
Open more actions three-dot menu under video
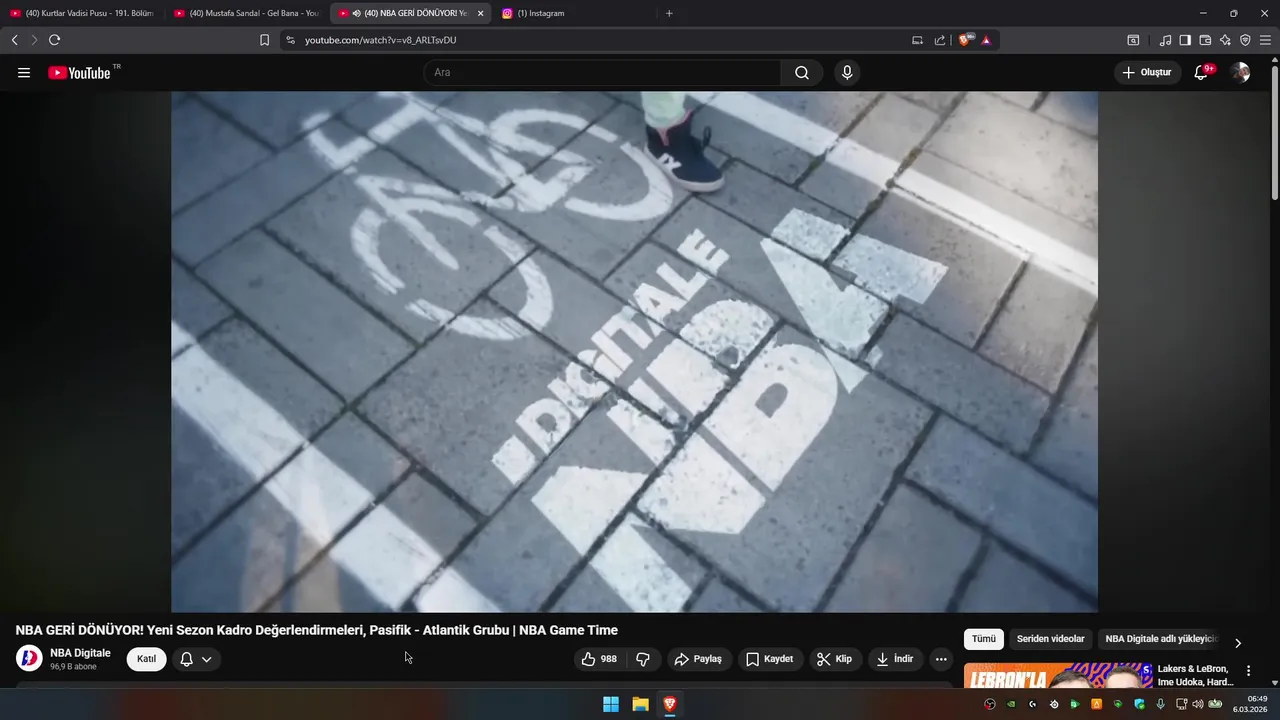point(940,659)
